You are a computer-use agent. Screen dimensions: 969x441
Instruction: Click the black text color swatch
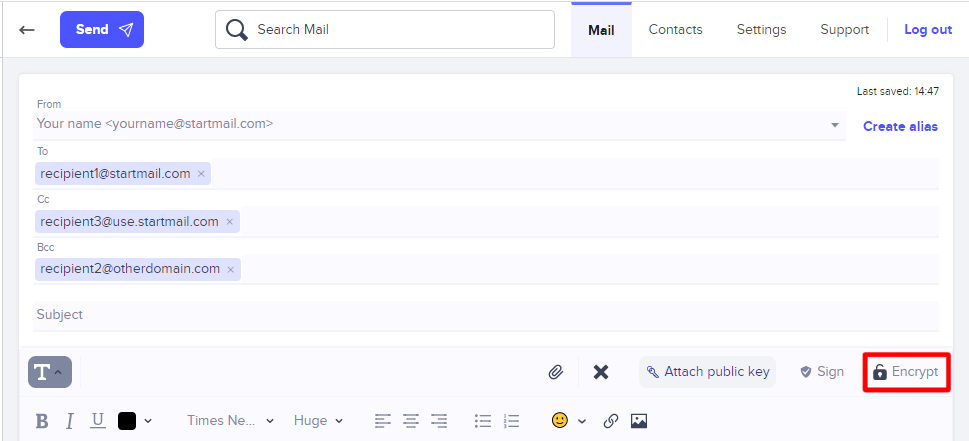(127, 421)
